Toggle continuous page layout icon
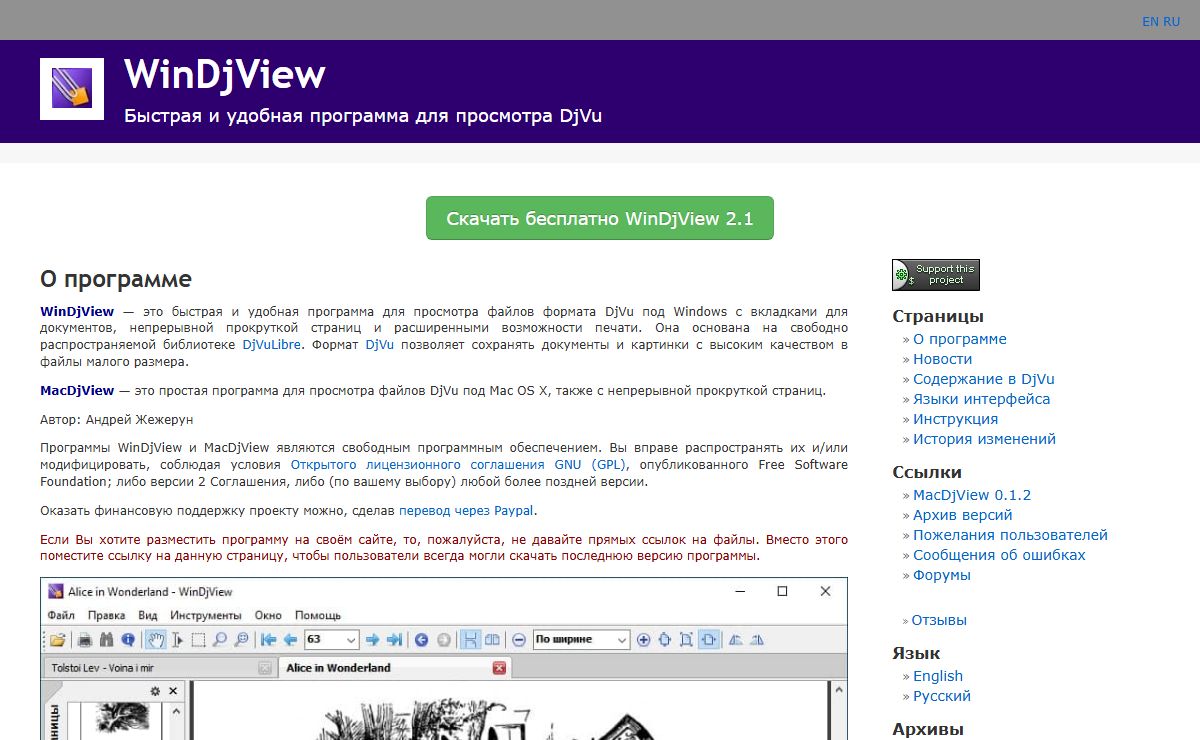The height and width of the screenshot is (740, 1200). pyautogui.click(x=471, y=640)
